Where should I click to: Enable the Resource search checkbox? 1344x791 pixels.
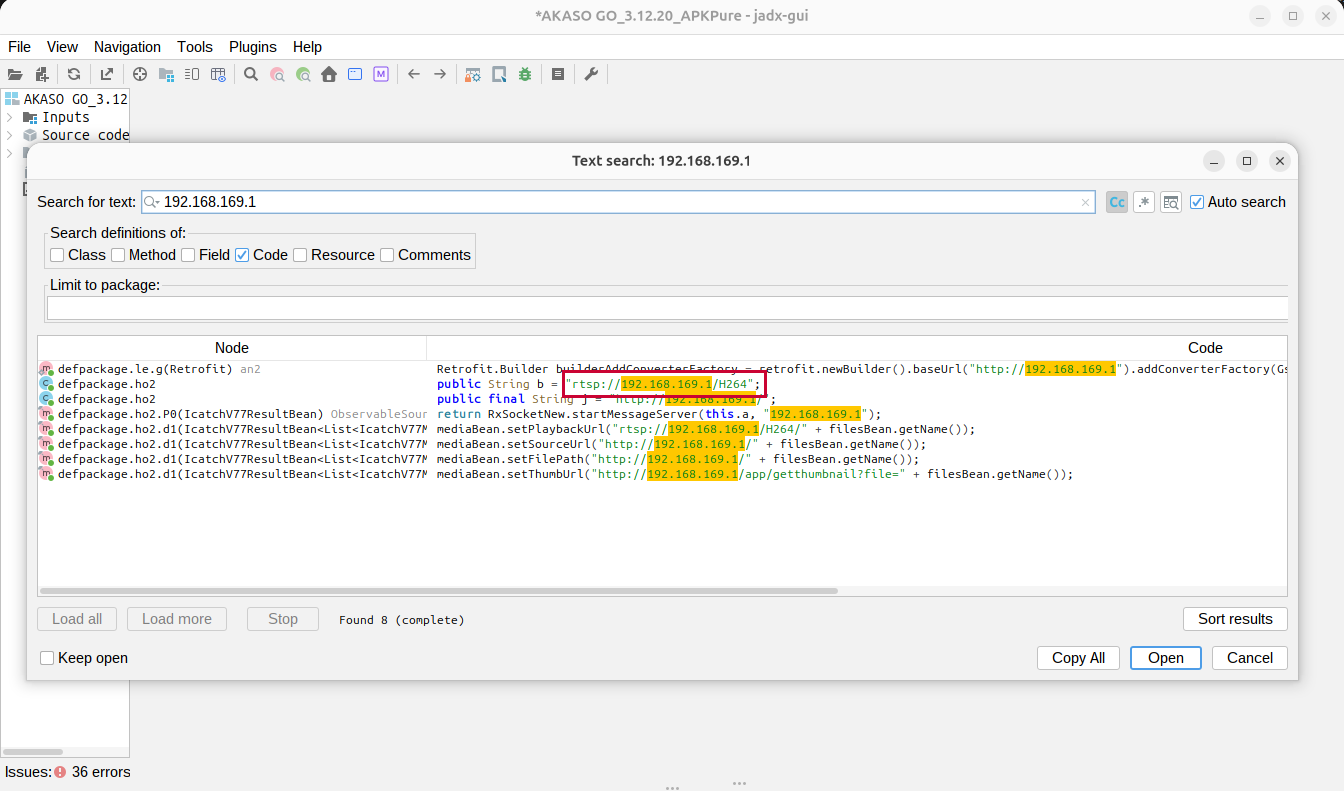[x=301, y=255]
